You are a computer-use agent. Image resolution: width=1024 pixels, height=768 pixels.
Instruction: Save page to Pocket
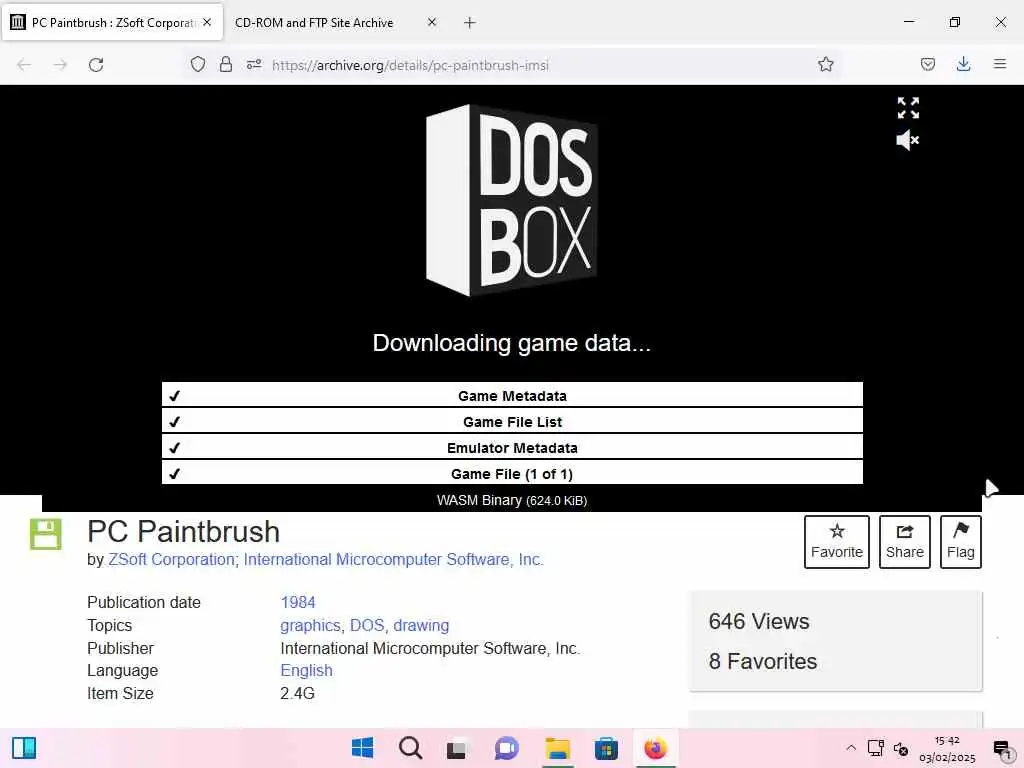click(928, 64)
